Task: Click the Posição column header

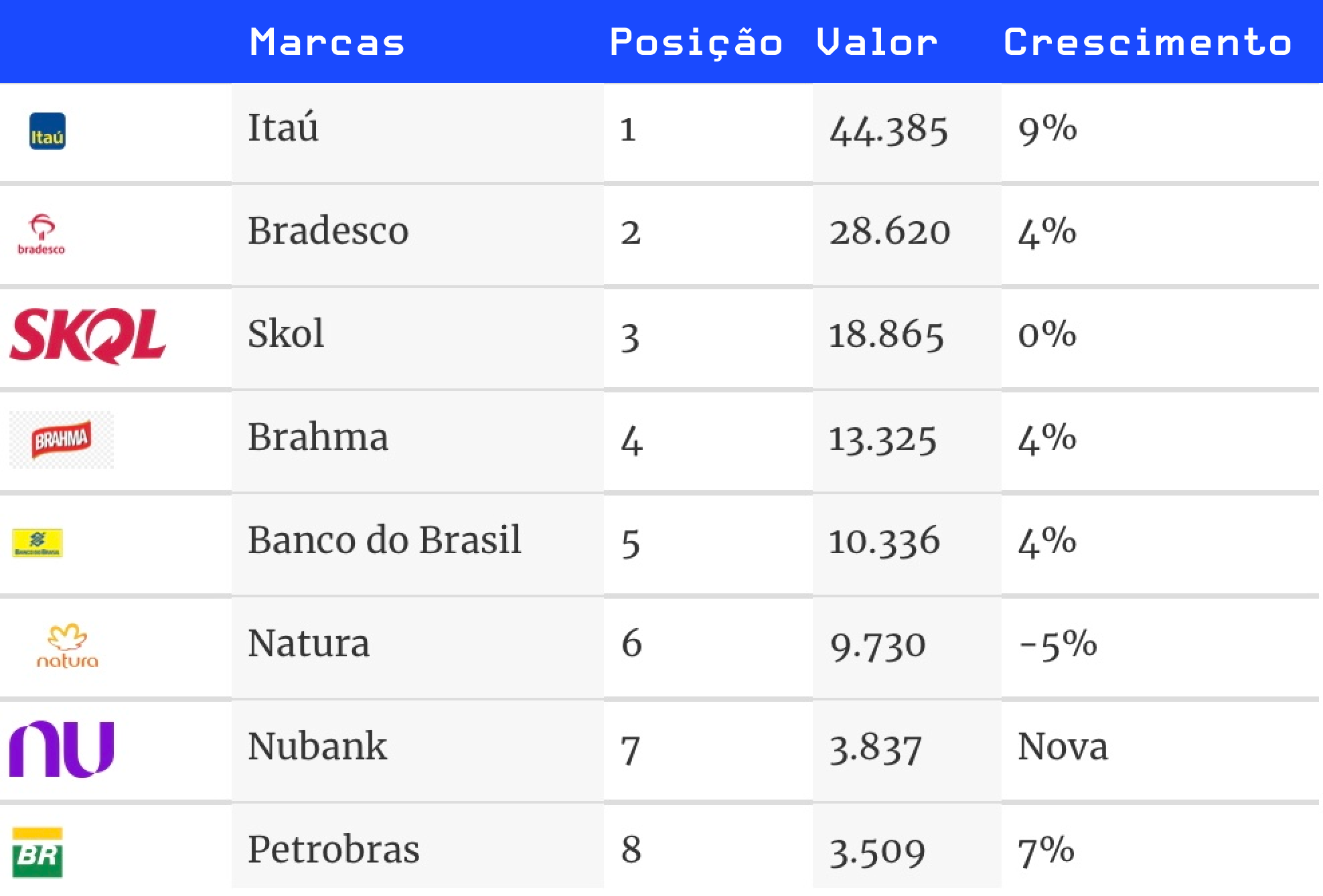Action: 696,43
